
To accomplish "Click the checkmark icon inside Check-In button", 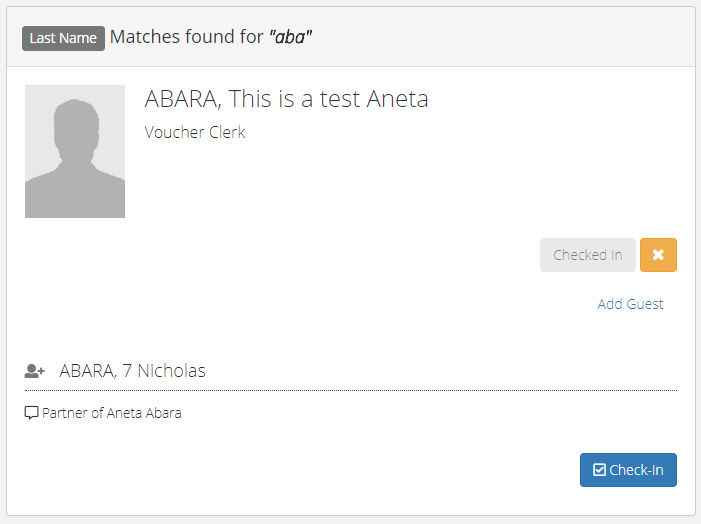I will 599,470.
